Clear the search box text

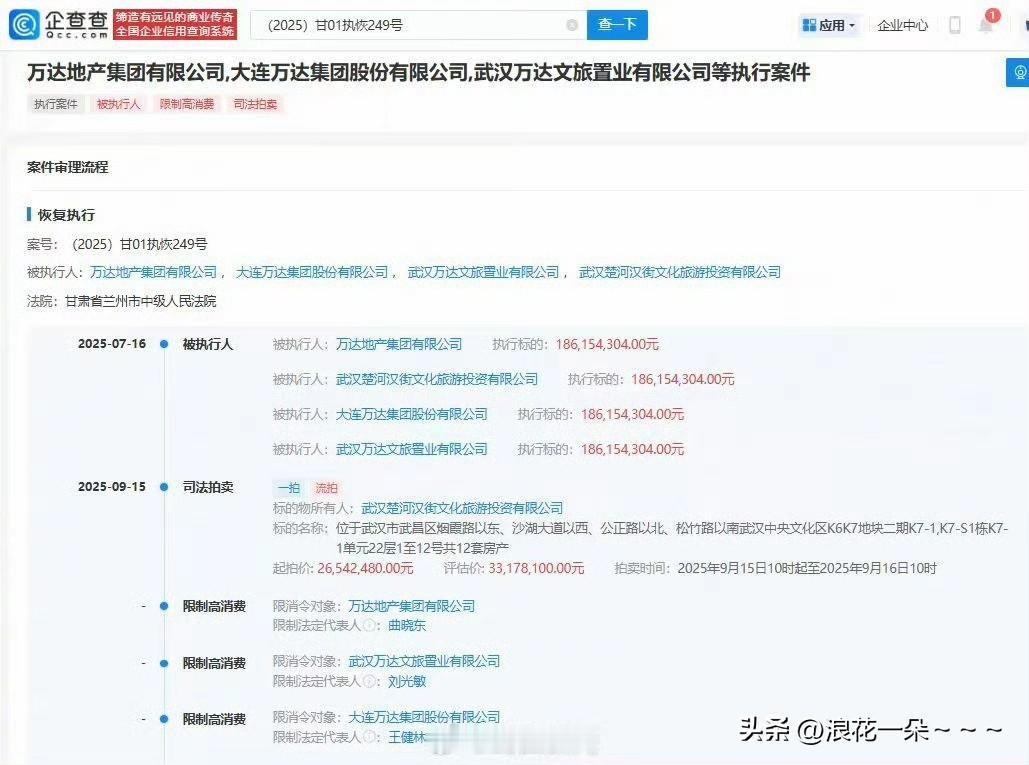click(572, 25)
